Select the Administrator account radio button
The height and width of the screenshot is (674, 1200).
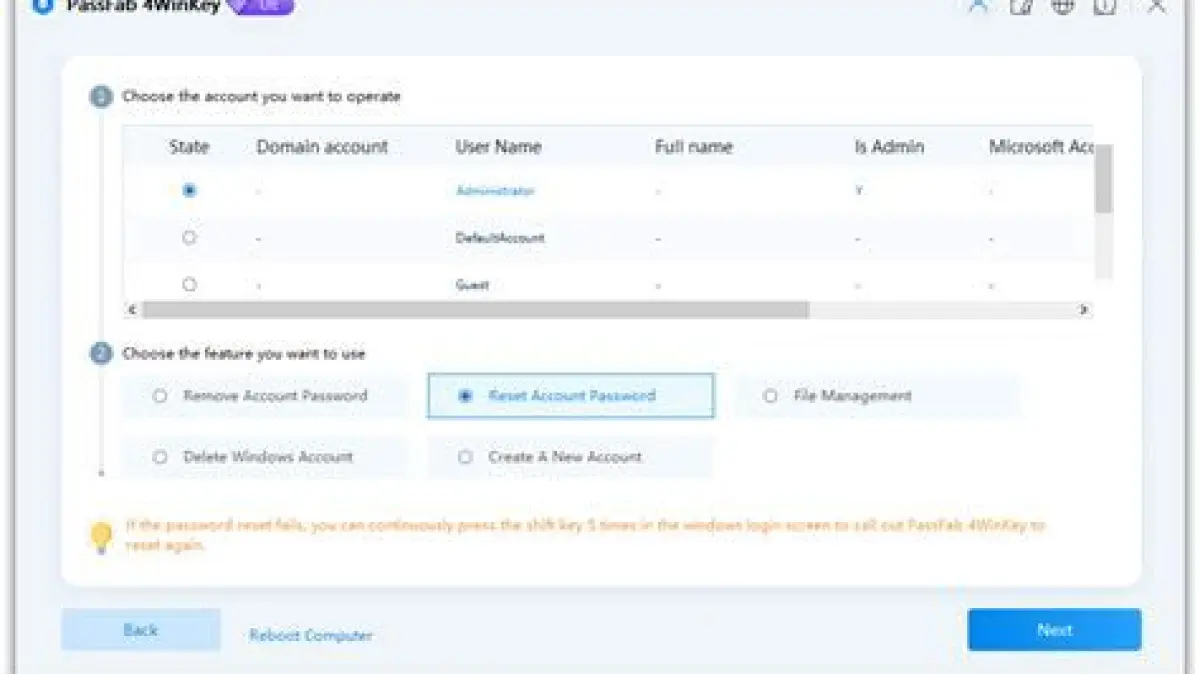(x=189, y=190)
